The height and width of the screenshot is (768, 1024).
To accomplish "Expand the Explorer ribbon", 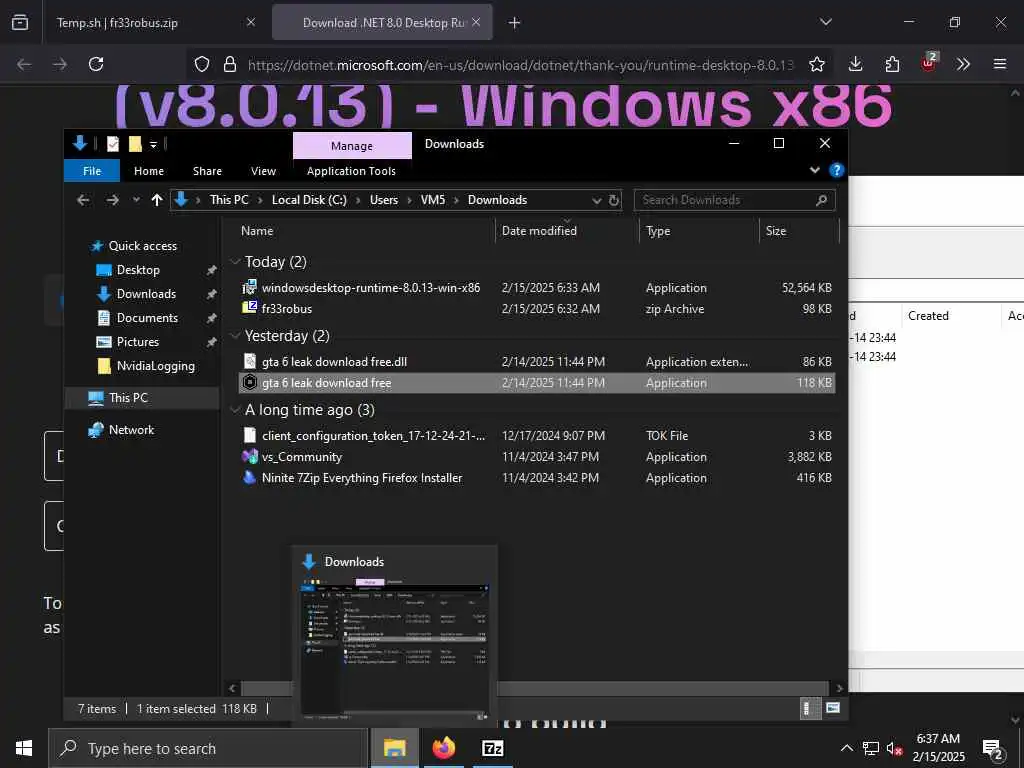I will (x=815, y=170).
